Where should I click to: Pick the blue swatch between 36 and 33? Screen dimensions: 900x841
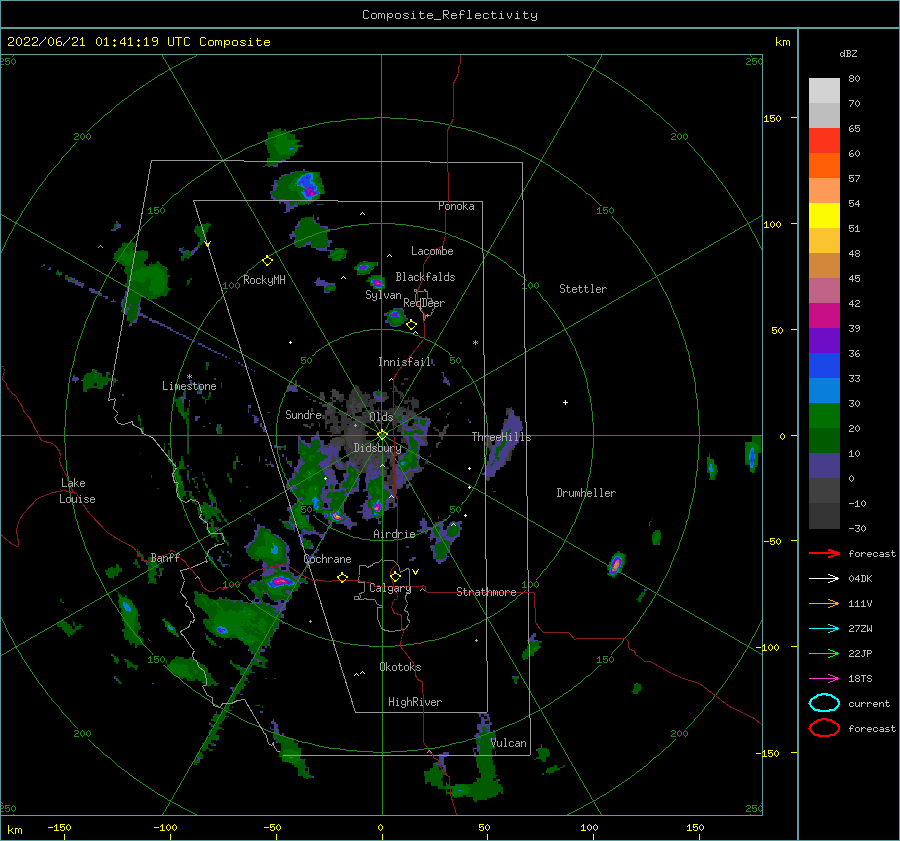(824, 366)
